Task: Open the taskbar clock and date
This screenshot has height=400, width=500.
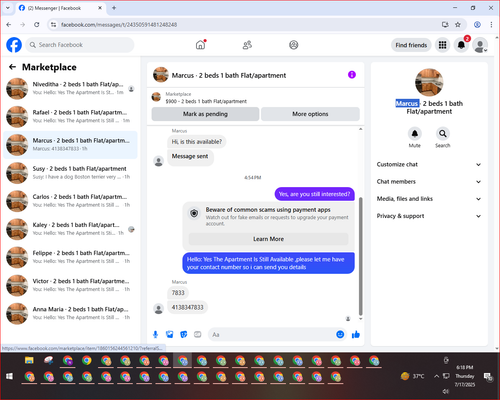Action: coord(465,376)
